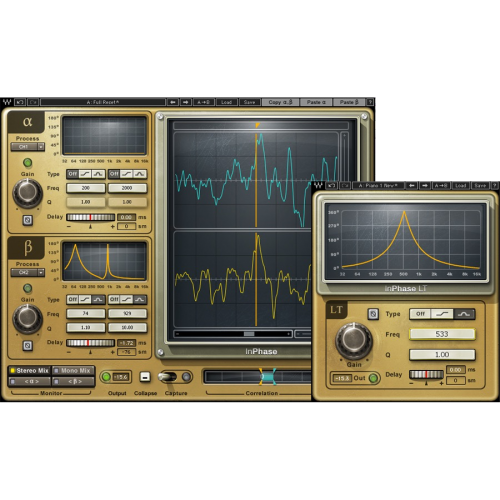
Task: Click Copy alpha-beta settings button
Action: [x=280, y=102]
